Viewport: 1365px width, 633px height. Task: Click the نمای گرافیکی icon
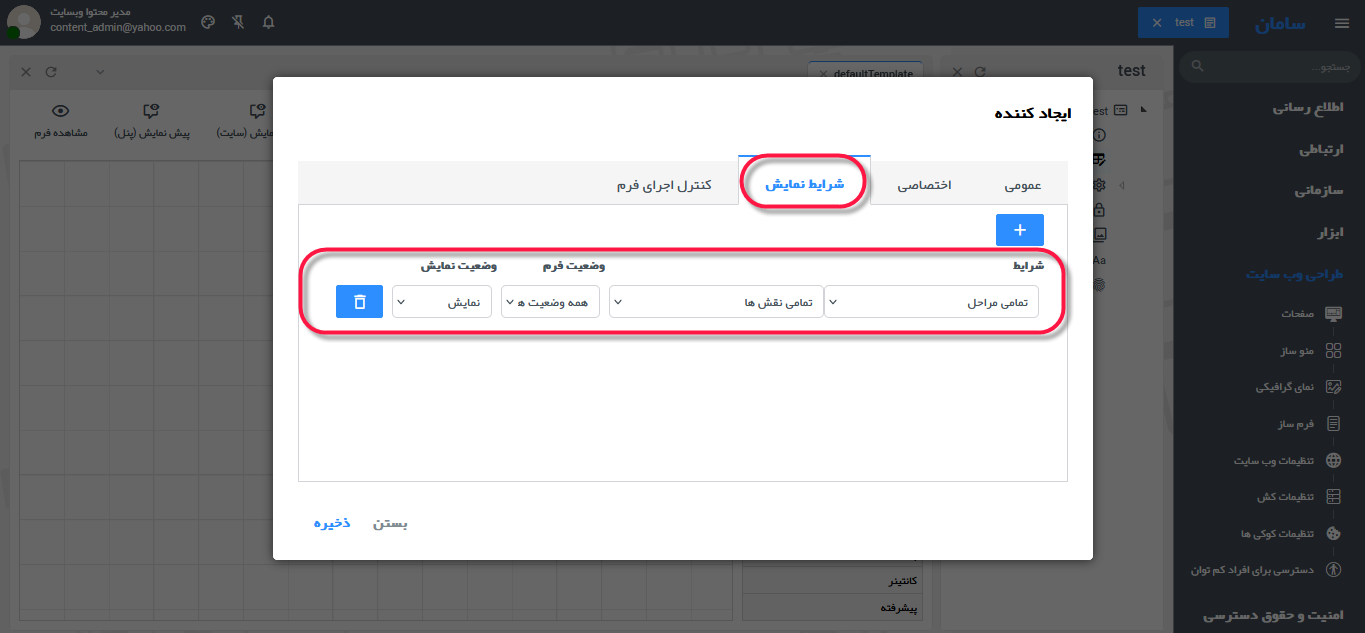(1333, 387)
